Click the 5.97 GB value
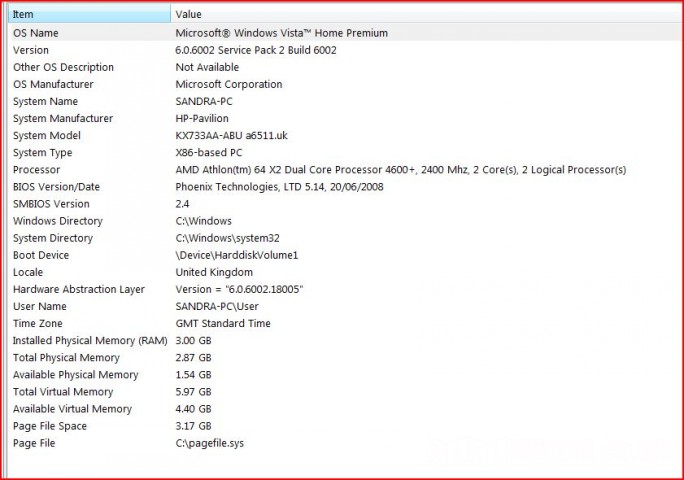Viewport: 684px width, 480px height. tap(193, 391)
